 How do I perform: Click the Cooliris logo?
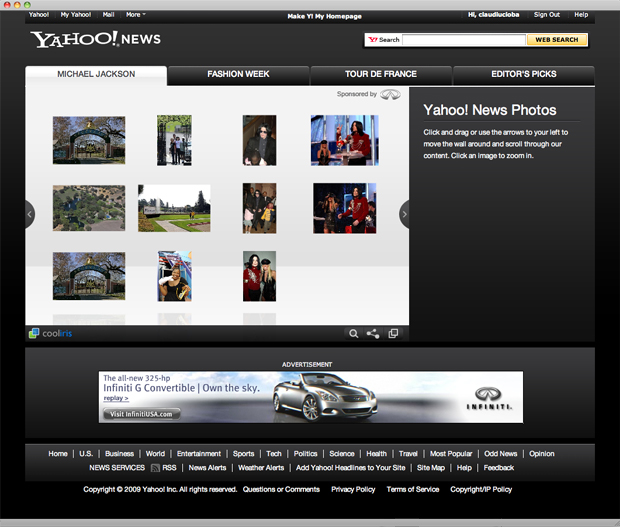[52, 334]
